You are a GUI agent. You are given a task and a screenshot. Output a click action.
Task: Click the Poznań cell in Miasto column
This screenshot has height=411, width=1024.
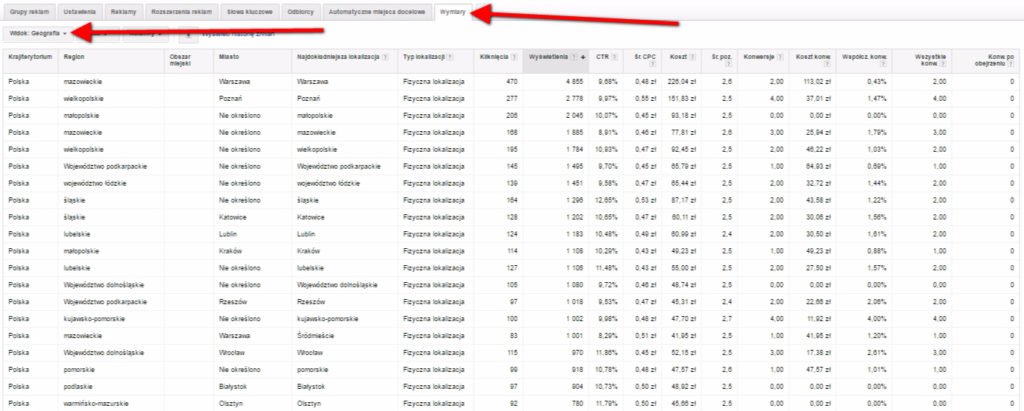(x=231, y=99)
